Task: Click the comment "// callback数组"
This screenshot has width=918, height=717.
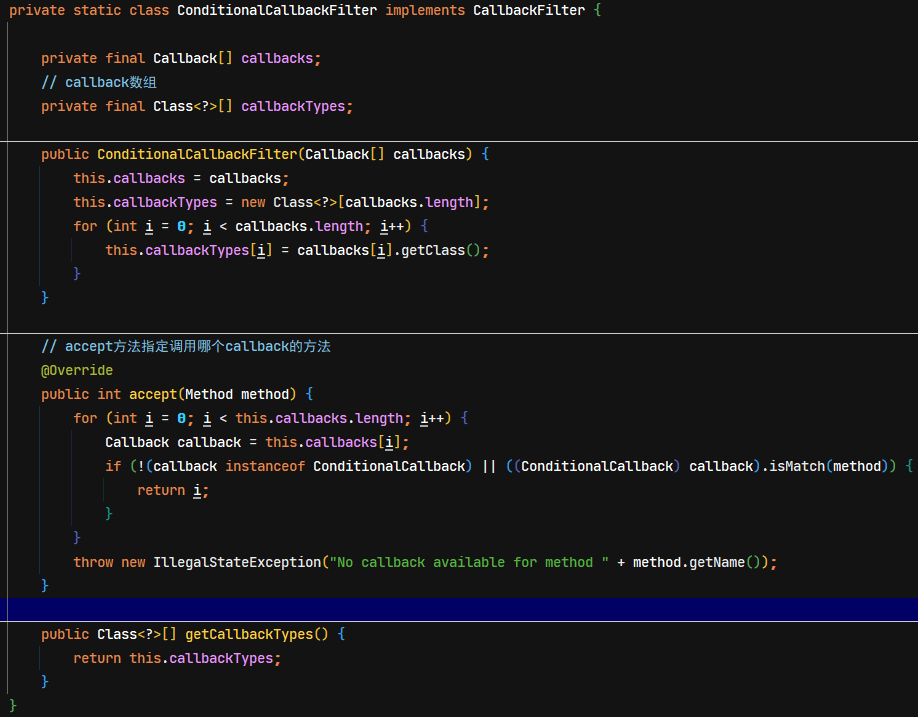Action: [x=99, y=83]
